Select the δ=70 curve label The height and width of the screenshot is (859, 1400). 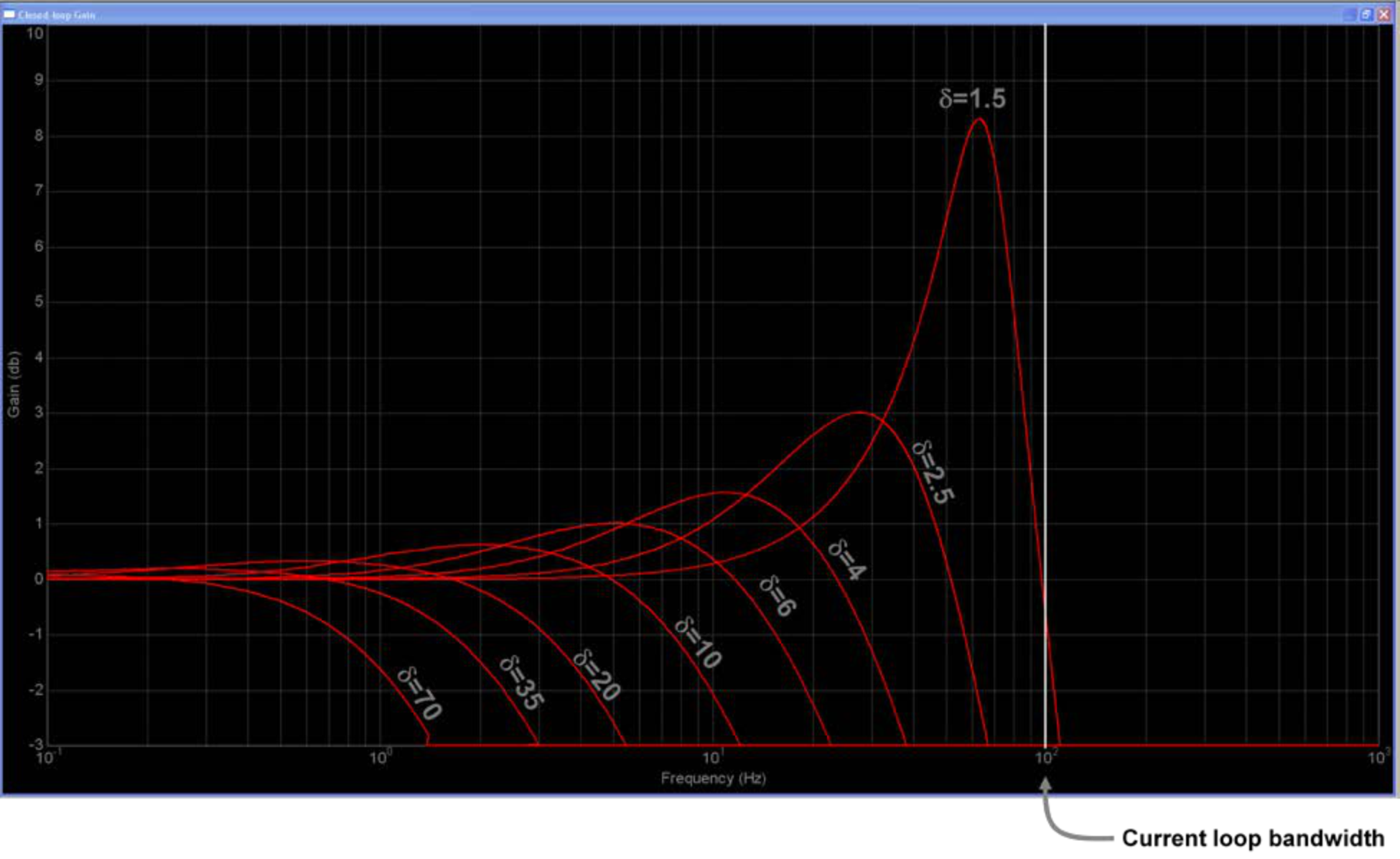pyautogui.click(x=420, y=689)
